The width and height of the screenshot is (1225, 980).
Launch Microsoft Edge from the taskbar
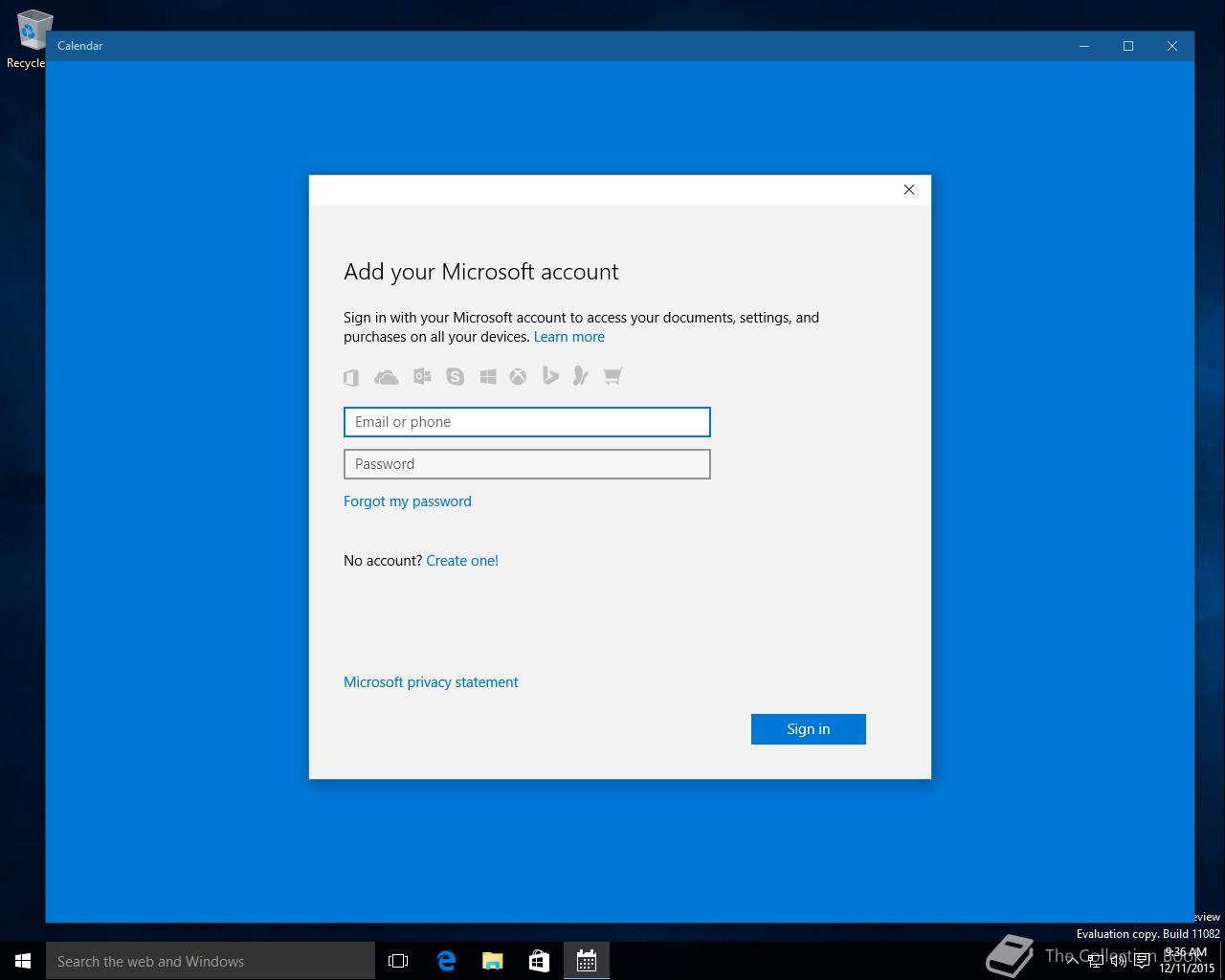coord(446,961)
